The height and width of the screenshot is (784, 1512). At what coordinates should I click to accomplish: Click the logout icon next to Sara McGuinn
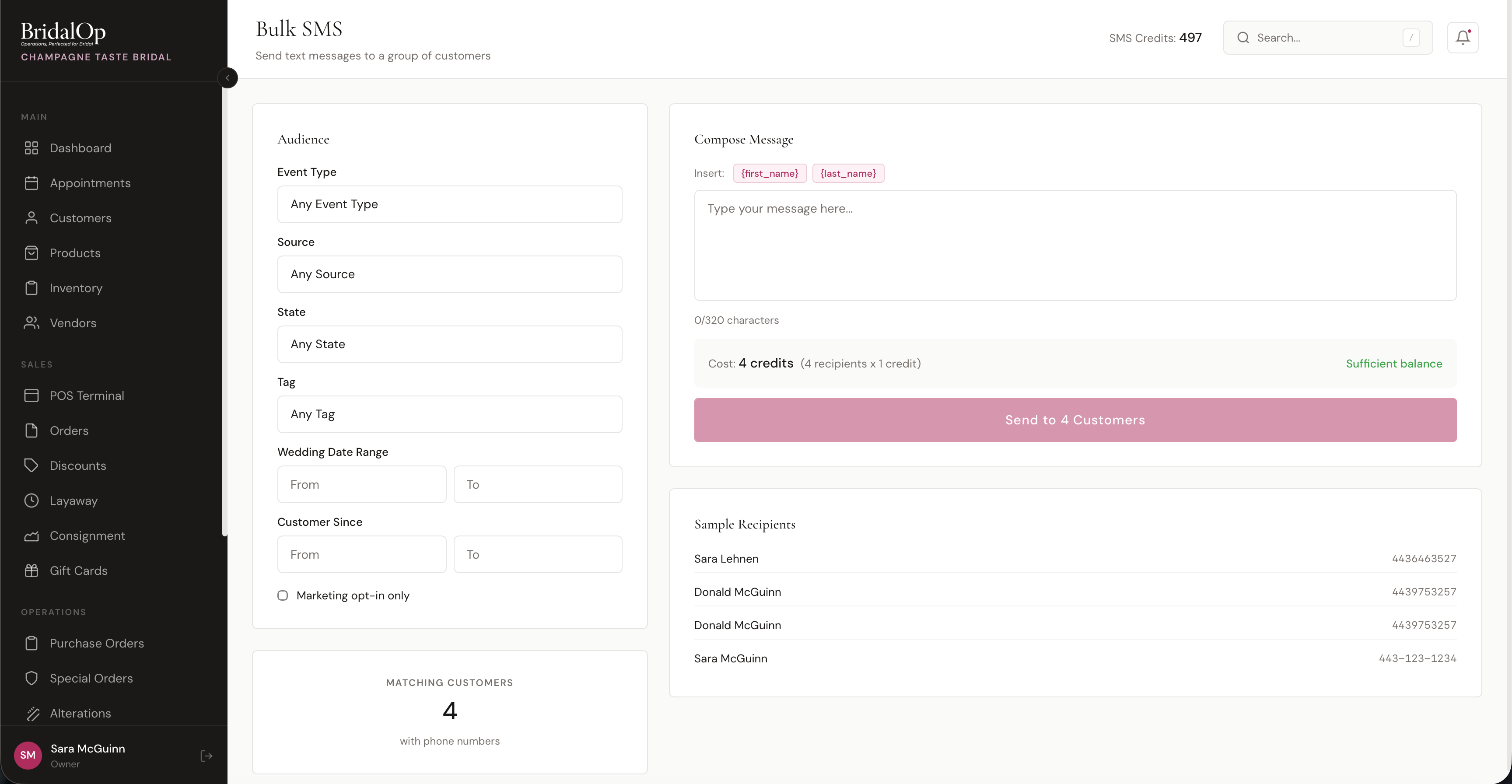(x=206, y=756)
